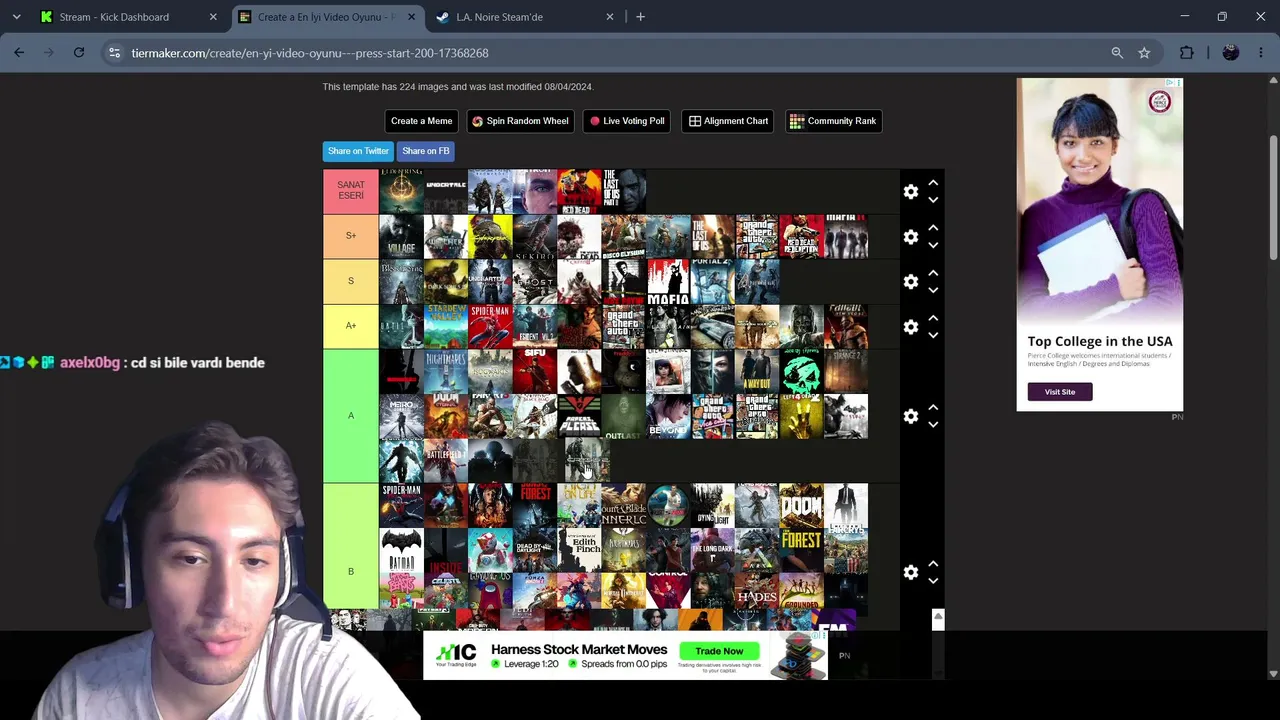Select the Cyberpunk cover
This screenshot has width=1280, height=720.
pyautogui.click(x=490, y=236)
